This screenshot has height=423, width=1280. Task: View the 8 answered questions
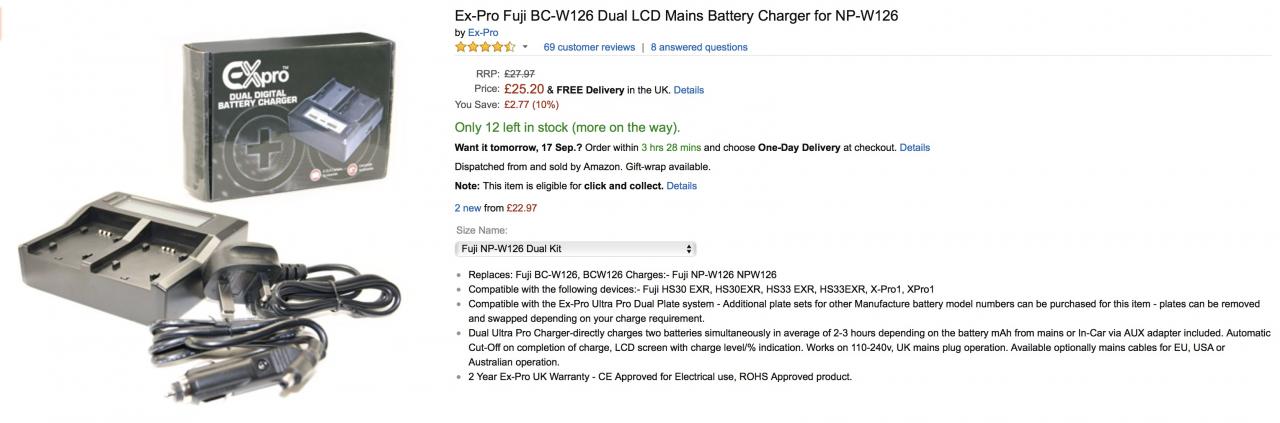pyautogui.click(x=698, y=47)
